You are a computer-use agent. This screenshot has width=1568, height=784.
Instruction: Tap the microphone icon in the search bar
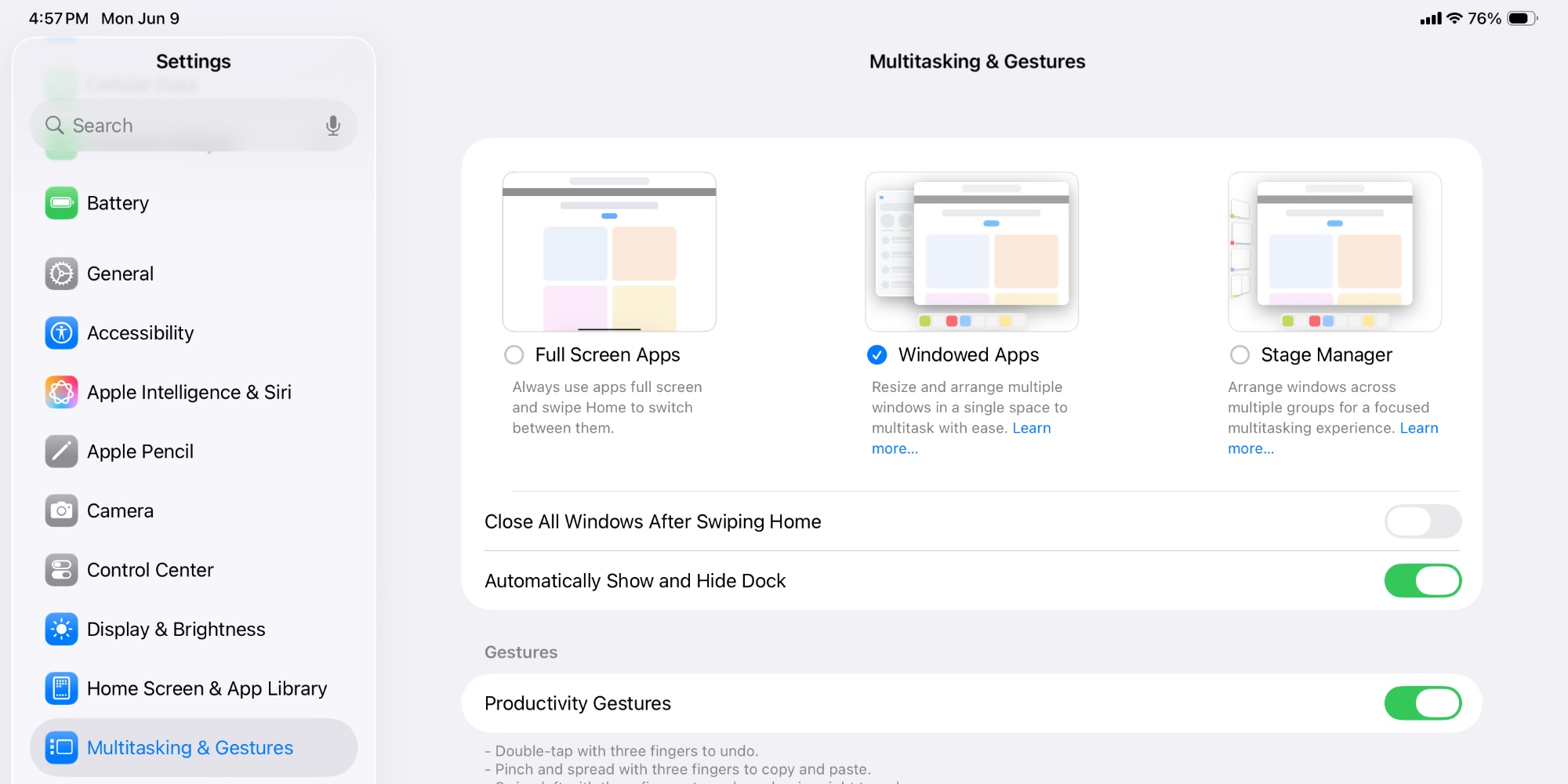[334, 125]
